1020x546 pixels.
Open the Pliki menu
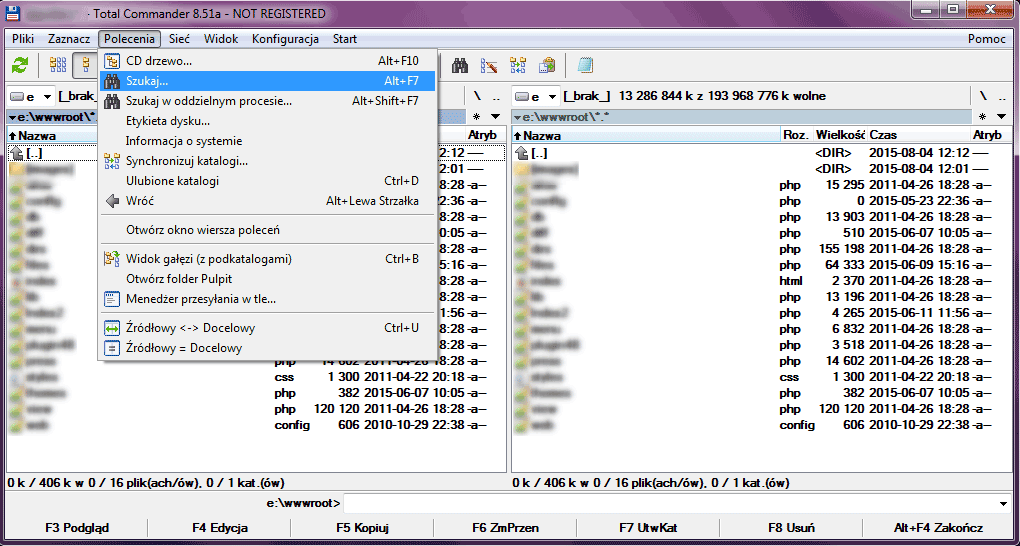pos(23,39)
